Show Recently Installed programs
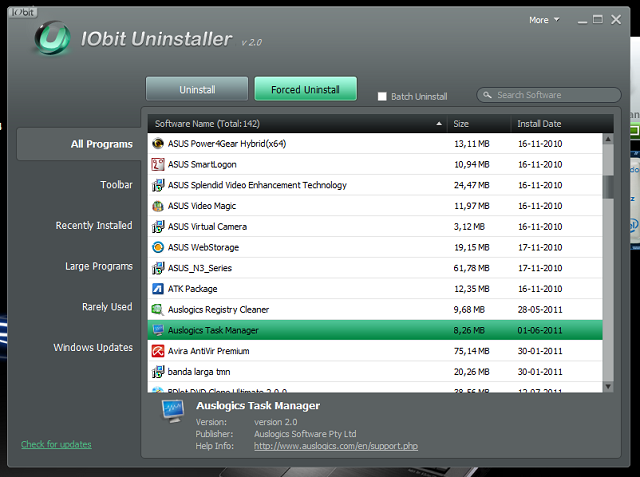640x477 pixels. 94,226
